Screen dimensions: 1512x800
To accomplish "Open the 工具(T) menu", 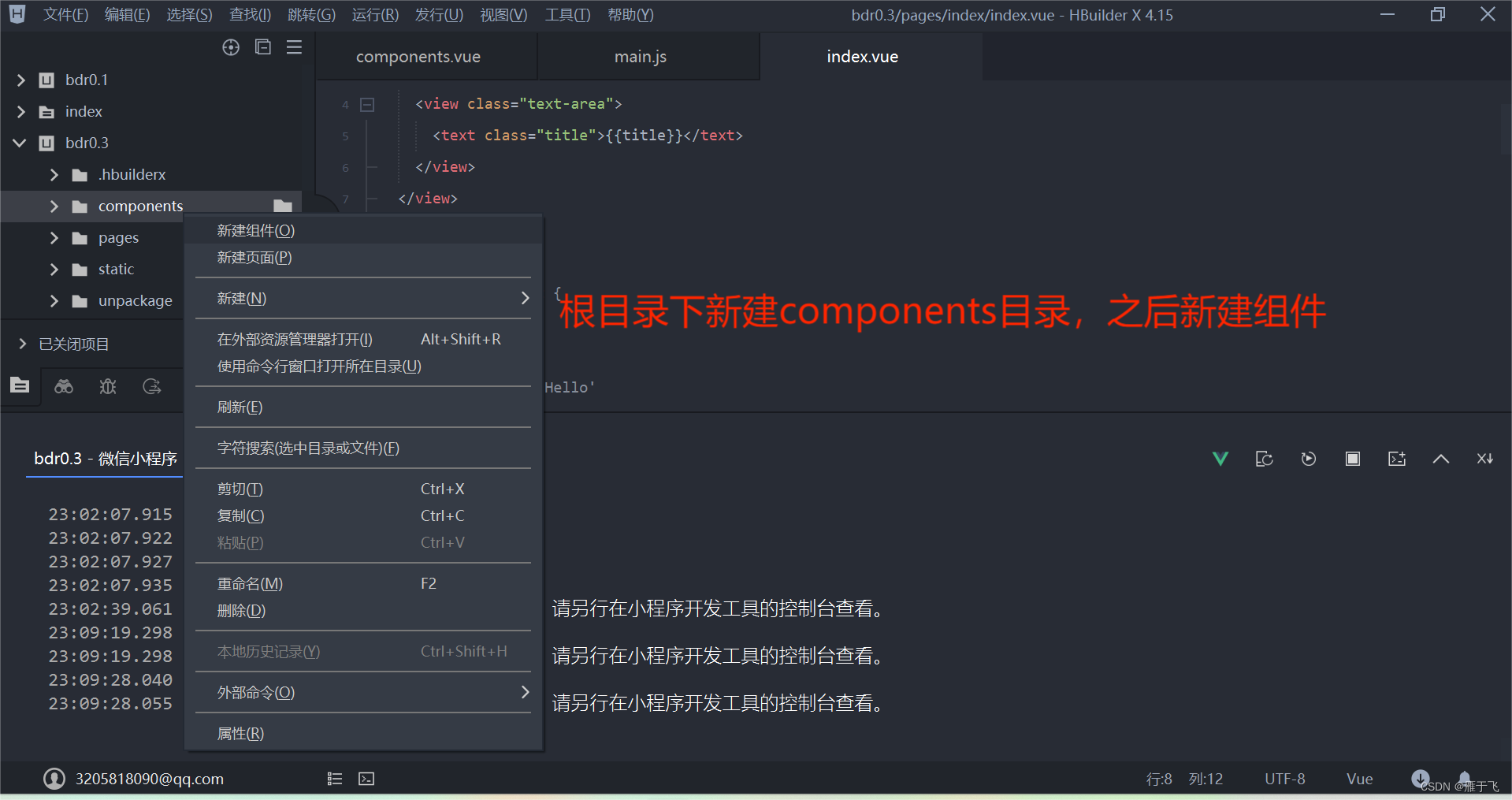I will [567, 15].
